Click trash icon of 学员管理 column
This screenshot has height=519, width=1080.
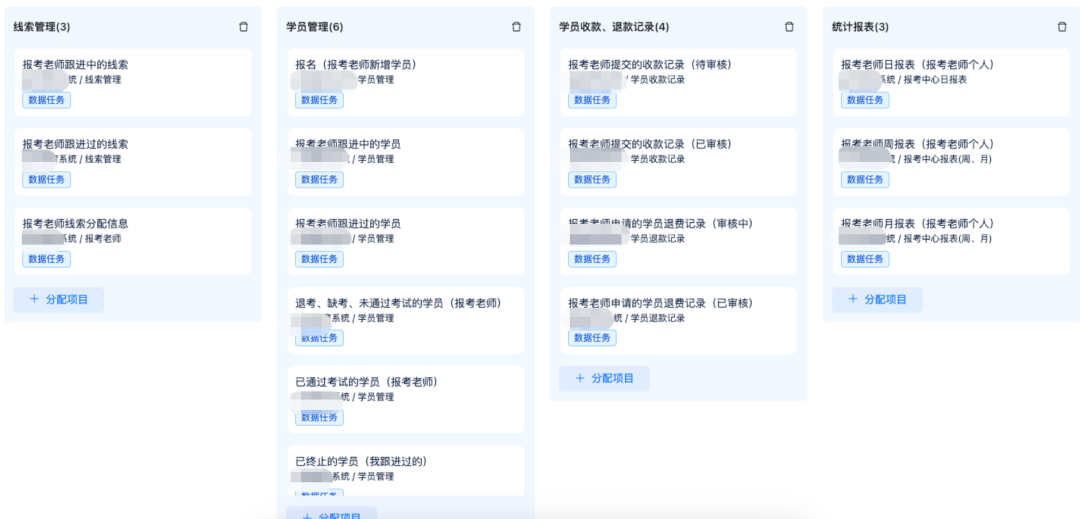pyautogui.click(x=517, y=27)
